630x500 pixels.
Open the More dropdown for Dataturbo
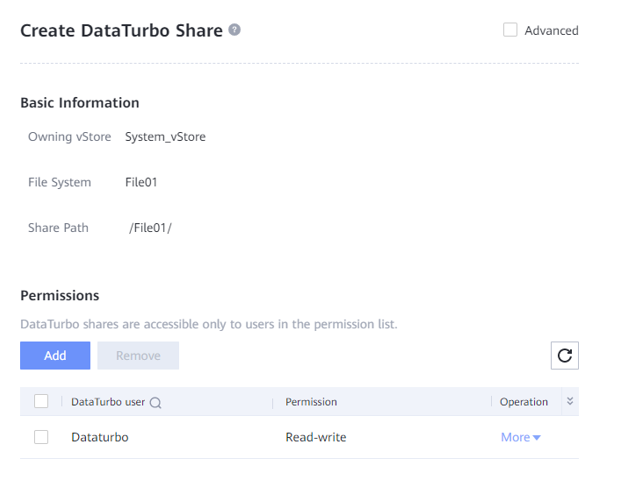520,437
